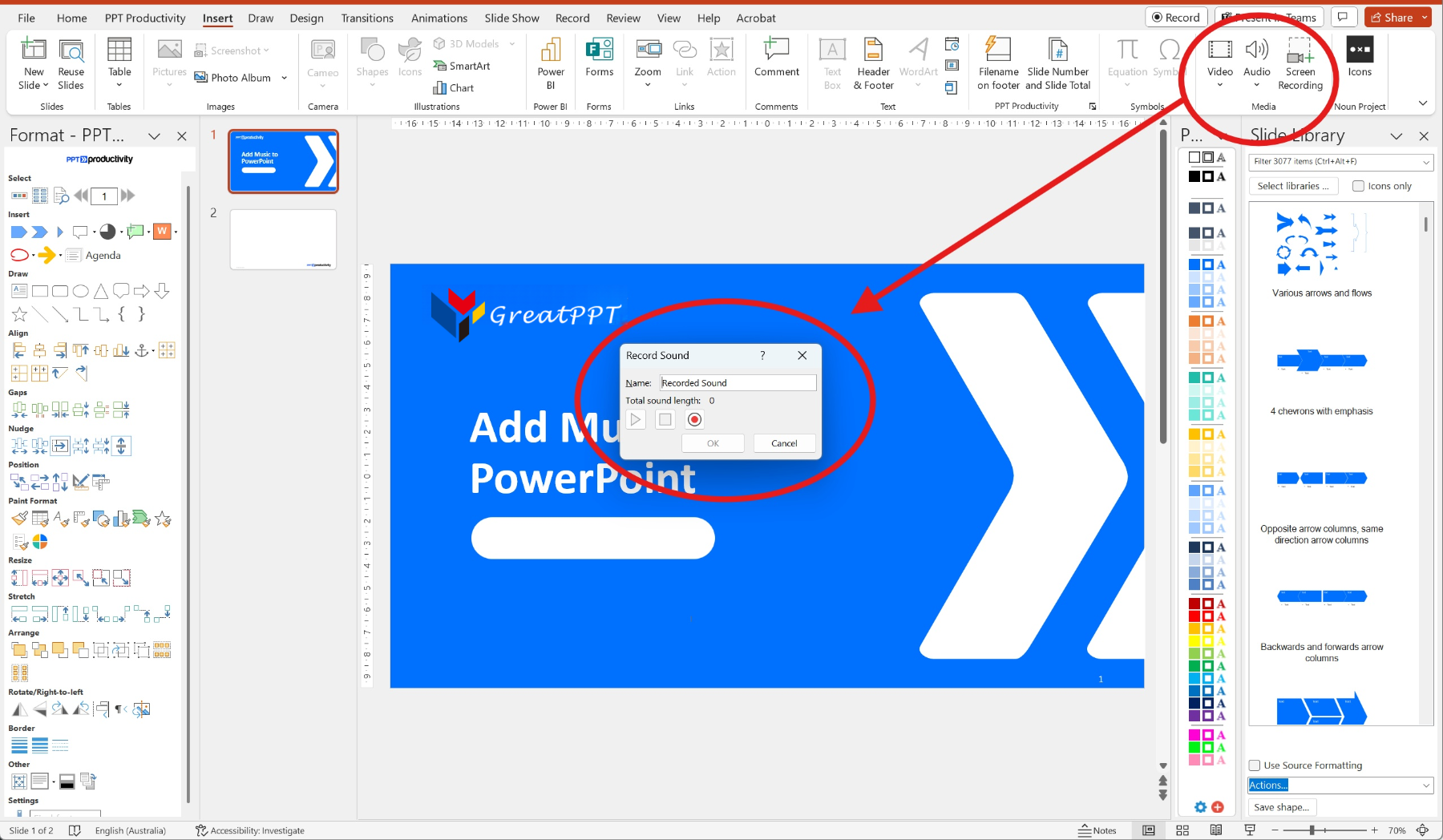Image resolution: width=1443 pixels, height=840 pixels.
Task: Open Accessibility: Investigate in status bar
Action: pyautogui.click(x=249, y=830)
